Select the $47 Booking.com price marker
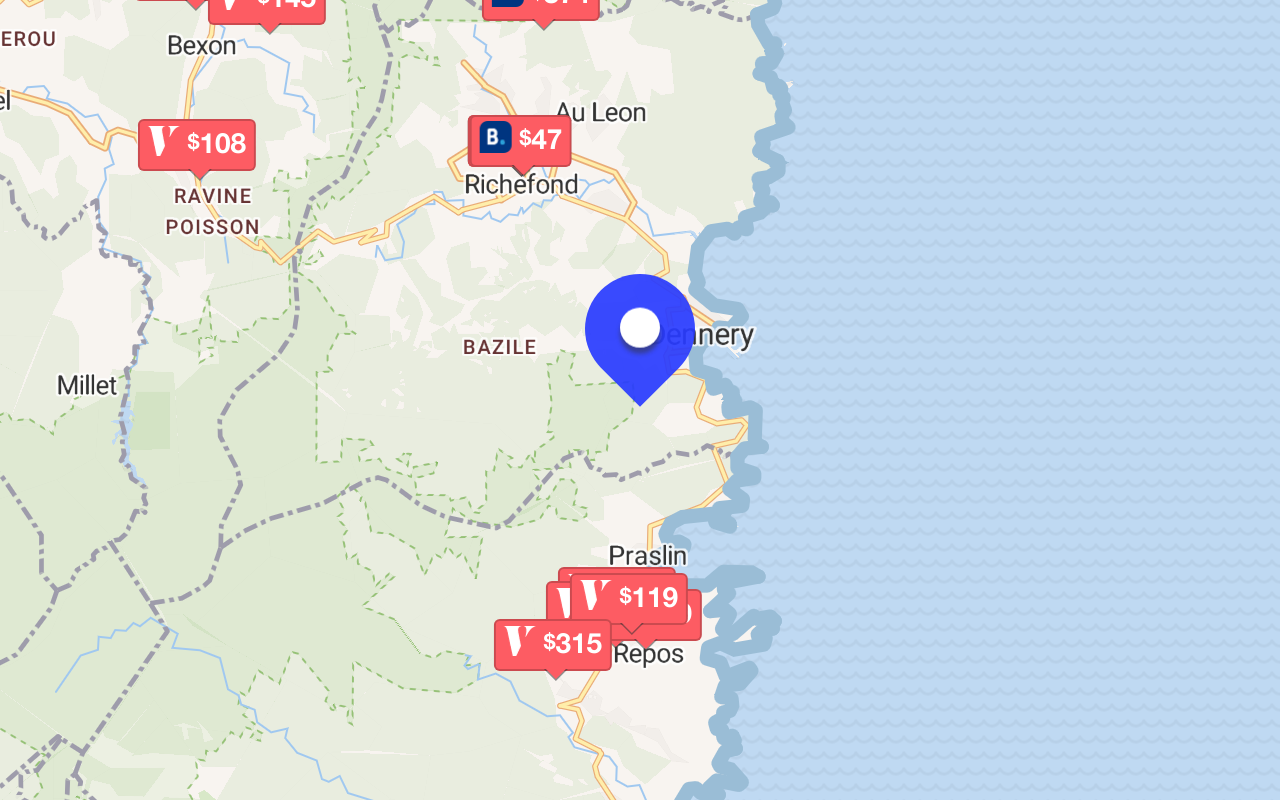This screenshot has height=800, width=1280. point(521,140)
